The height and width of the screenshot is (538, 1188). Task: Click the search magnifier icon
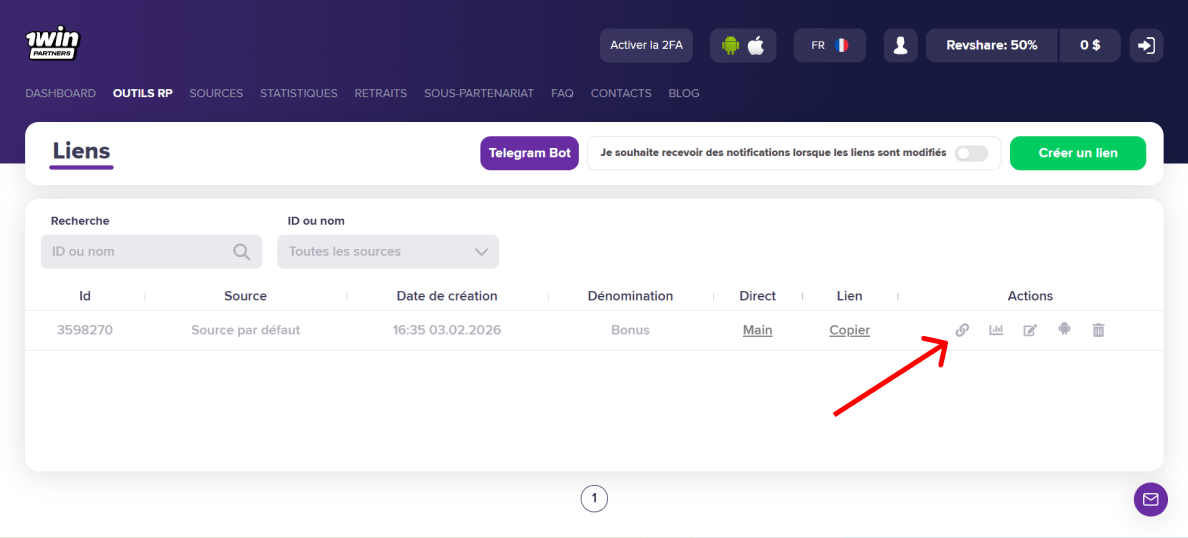click(x=241, y=252)
